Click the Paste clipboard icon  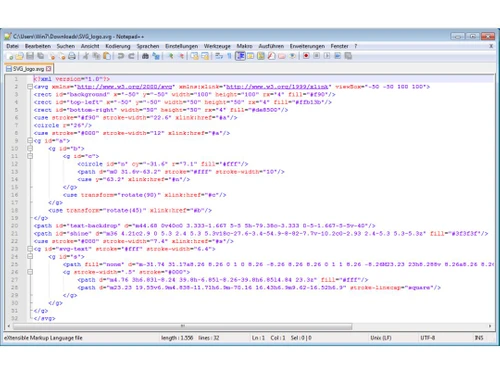pos(107,56)
